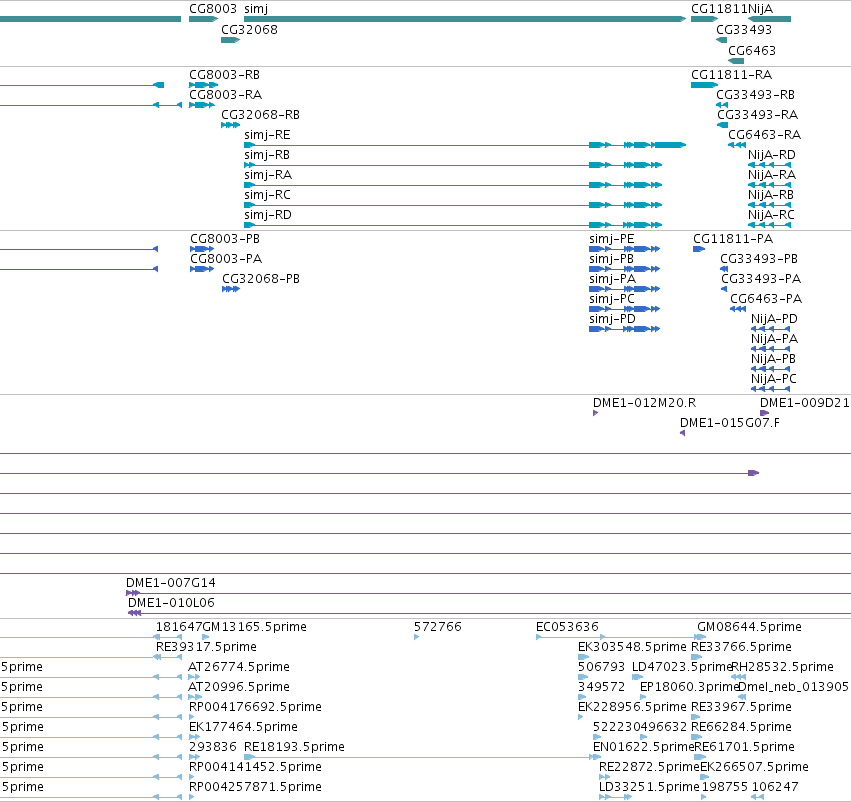Select the CG32068 gene glyph
Screen dimensions: 851x802
pyautogui.click(x=231, y=40)
